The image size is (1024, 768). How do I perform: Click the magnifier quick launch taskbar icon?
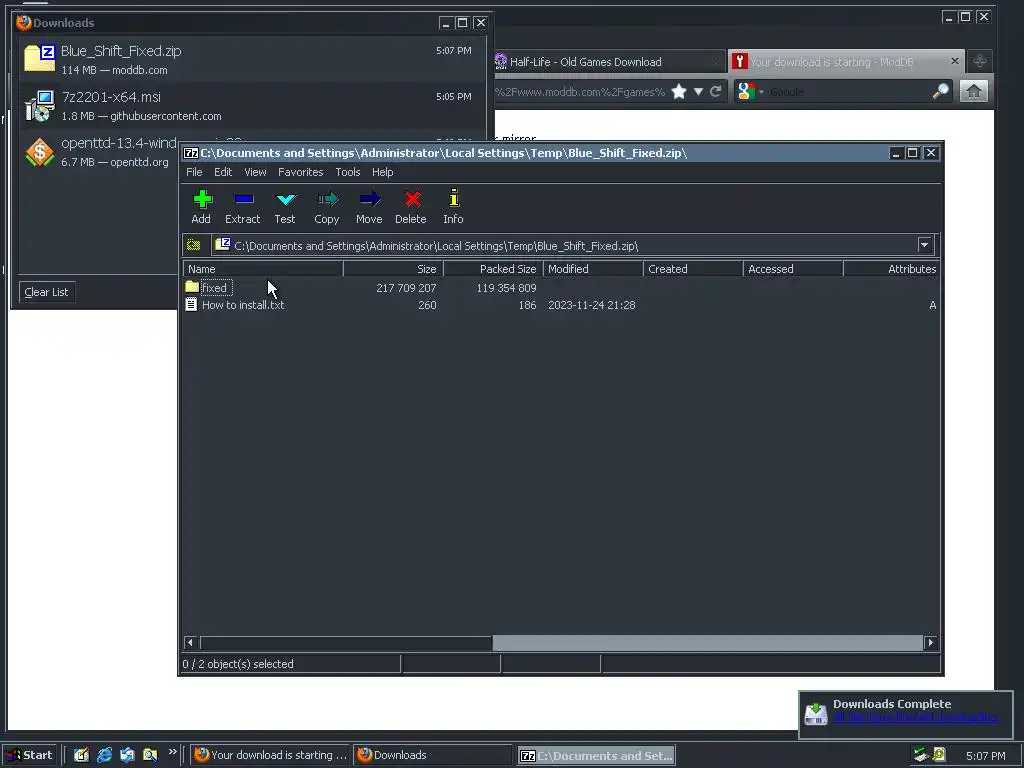click(150, 755)
